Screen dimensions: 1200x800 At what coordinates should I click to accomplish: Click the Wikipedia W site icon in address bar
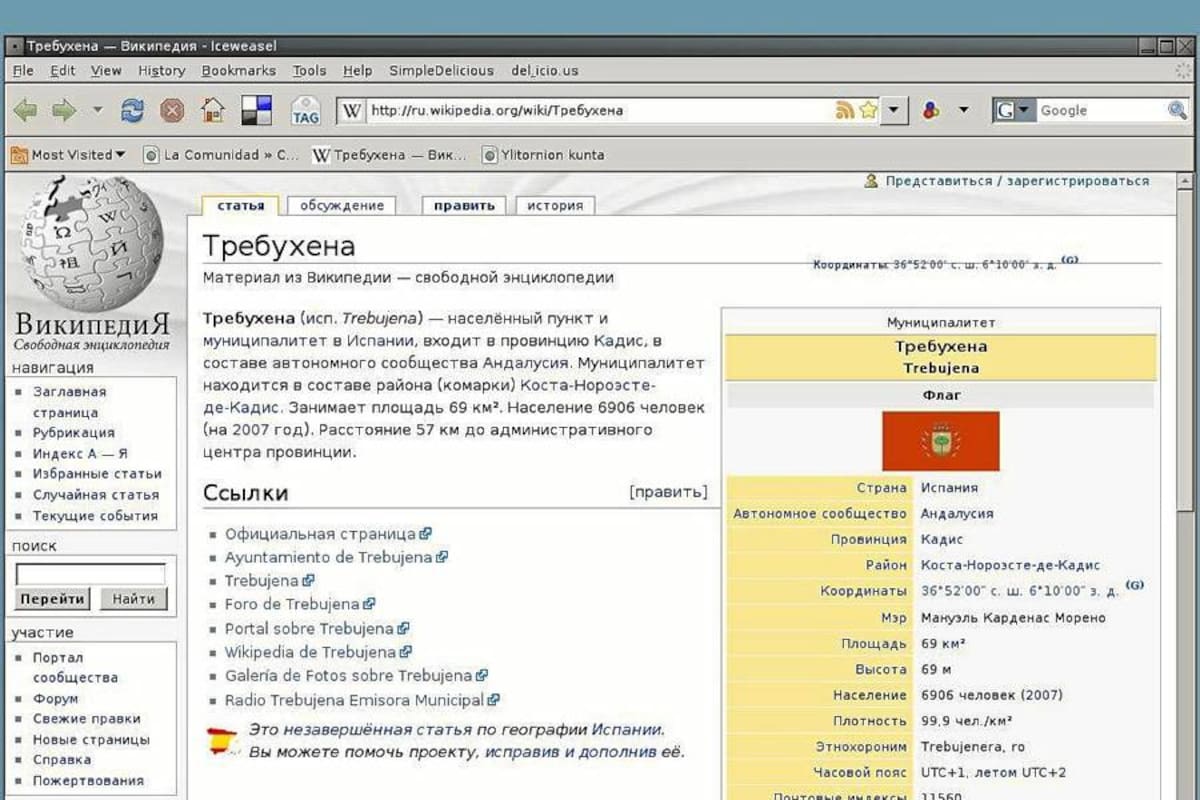click(352, 110)
